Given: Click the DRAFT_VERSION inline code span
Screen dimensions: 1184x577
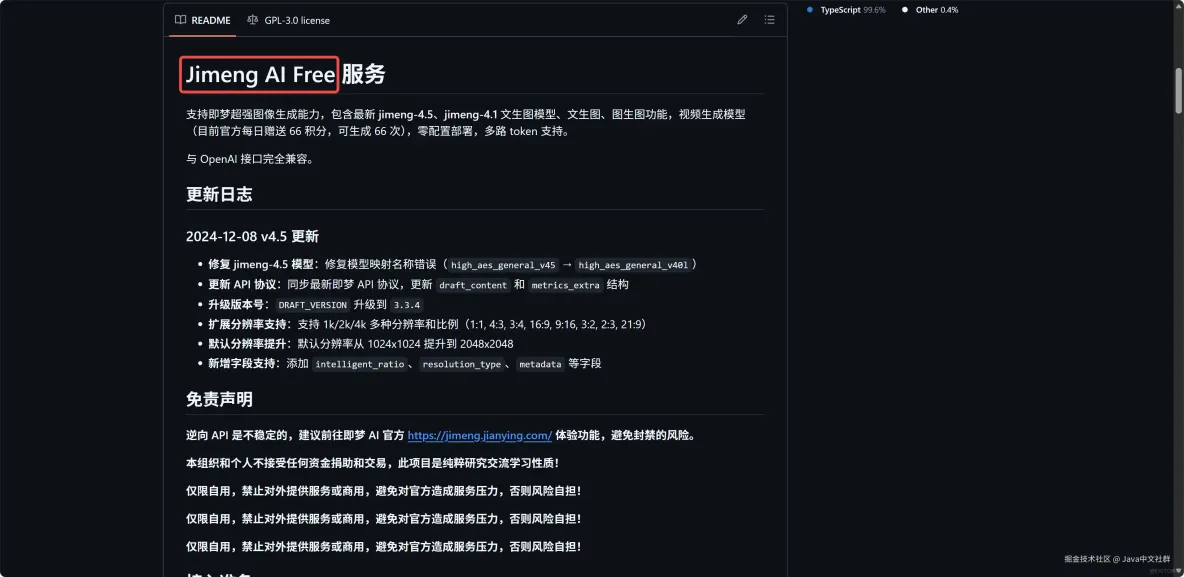Looking at the screenshot, I should point(312,304).
